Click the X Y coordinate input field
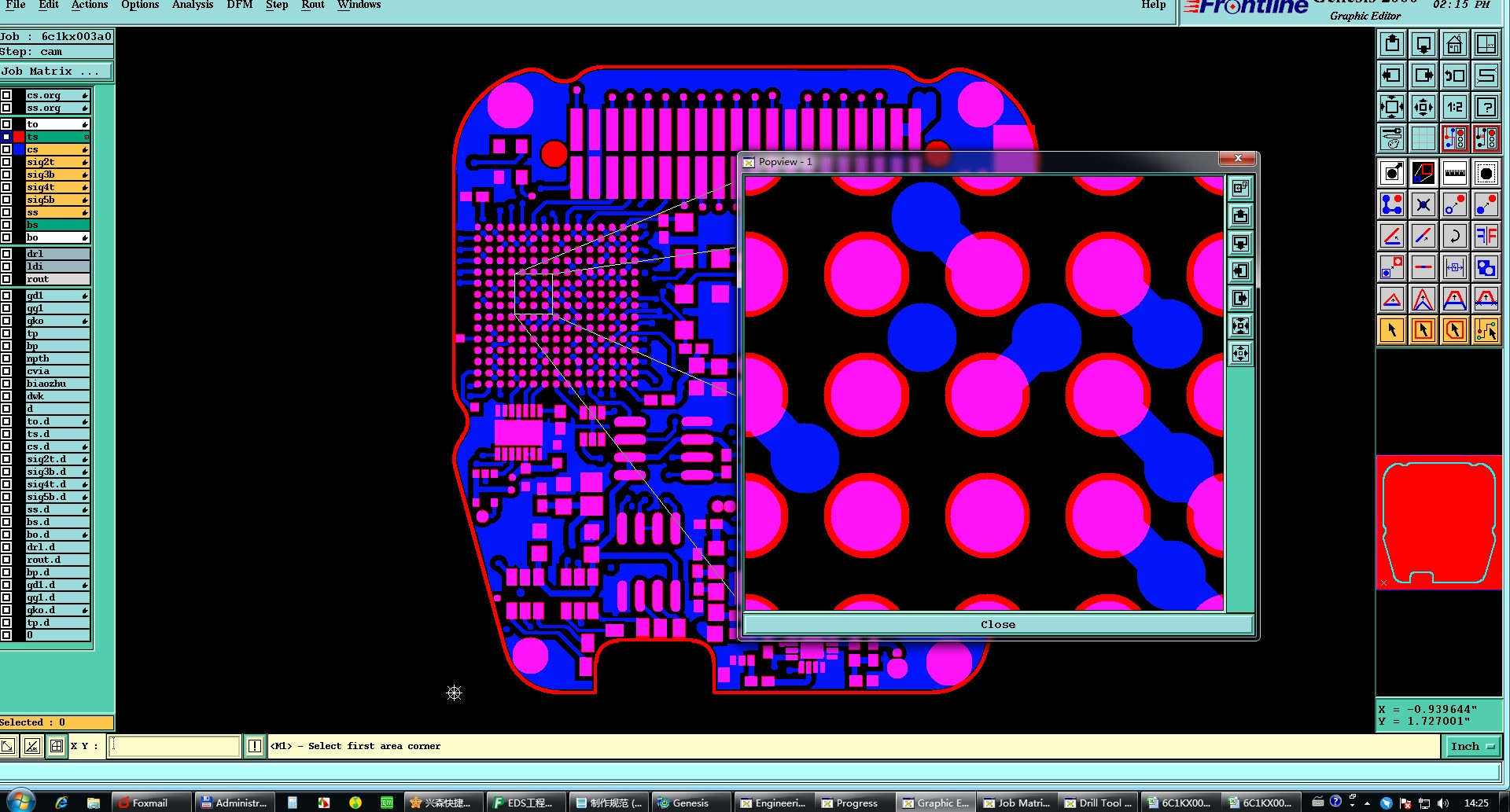1510x812 pixels. point(175,746)
